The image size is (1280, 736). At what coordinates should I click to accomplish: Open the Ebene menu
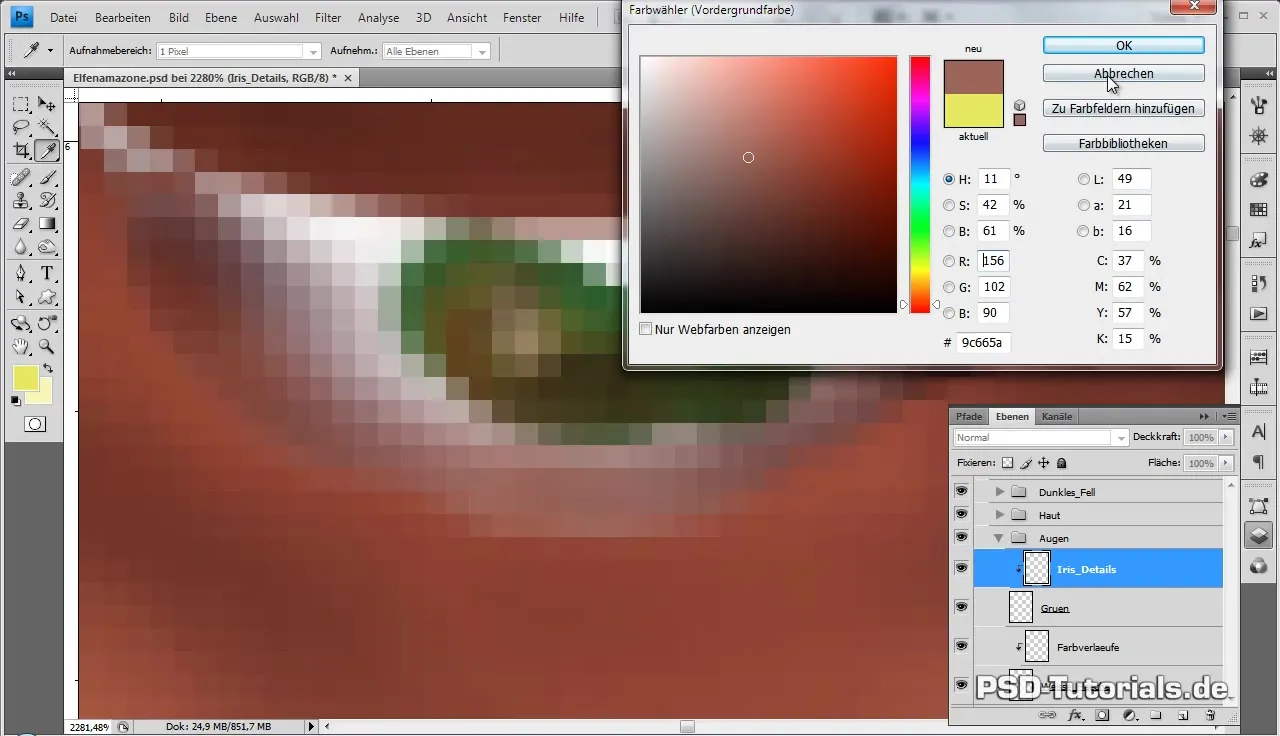[221, 18]
